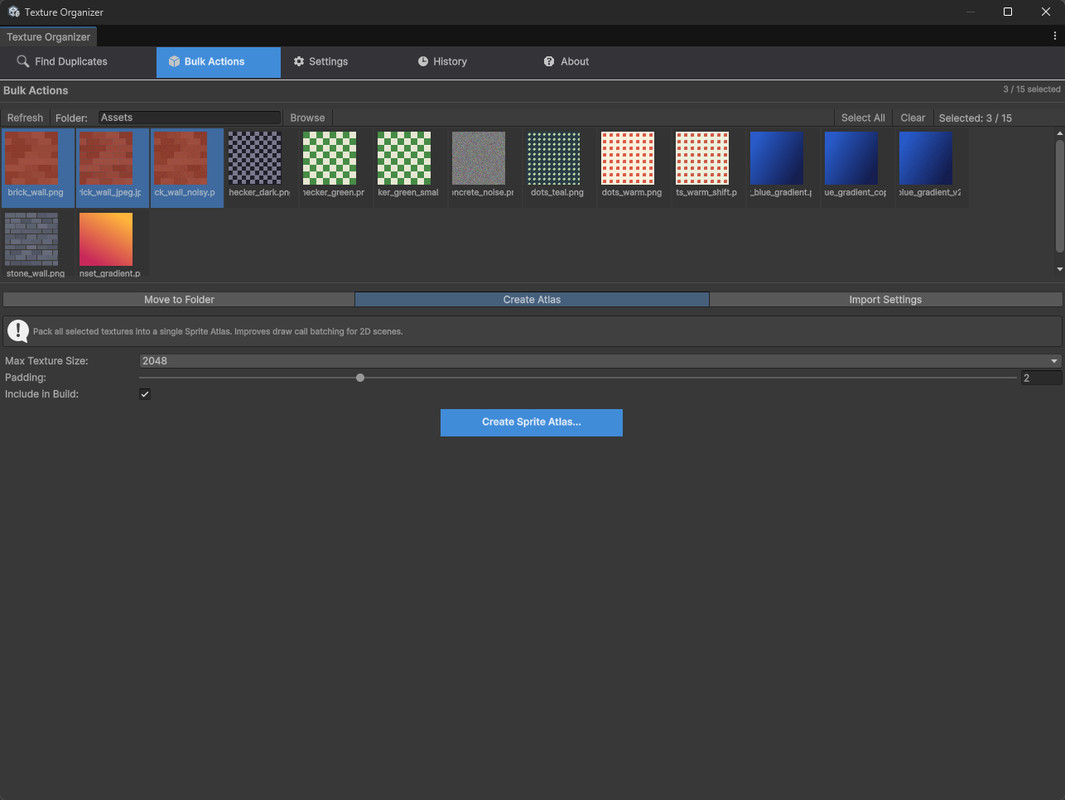Click the exclamation info icon

(x=18, y=331)
